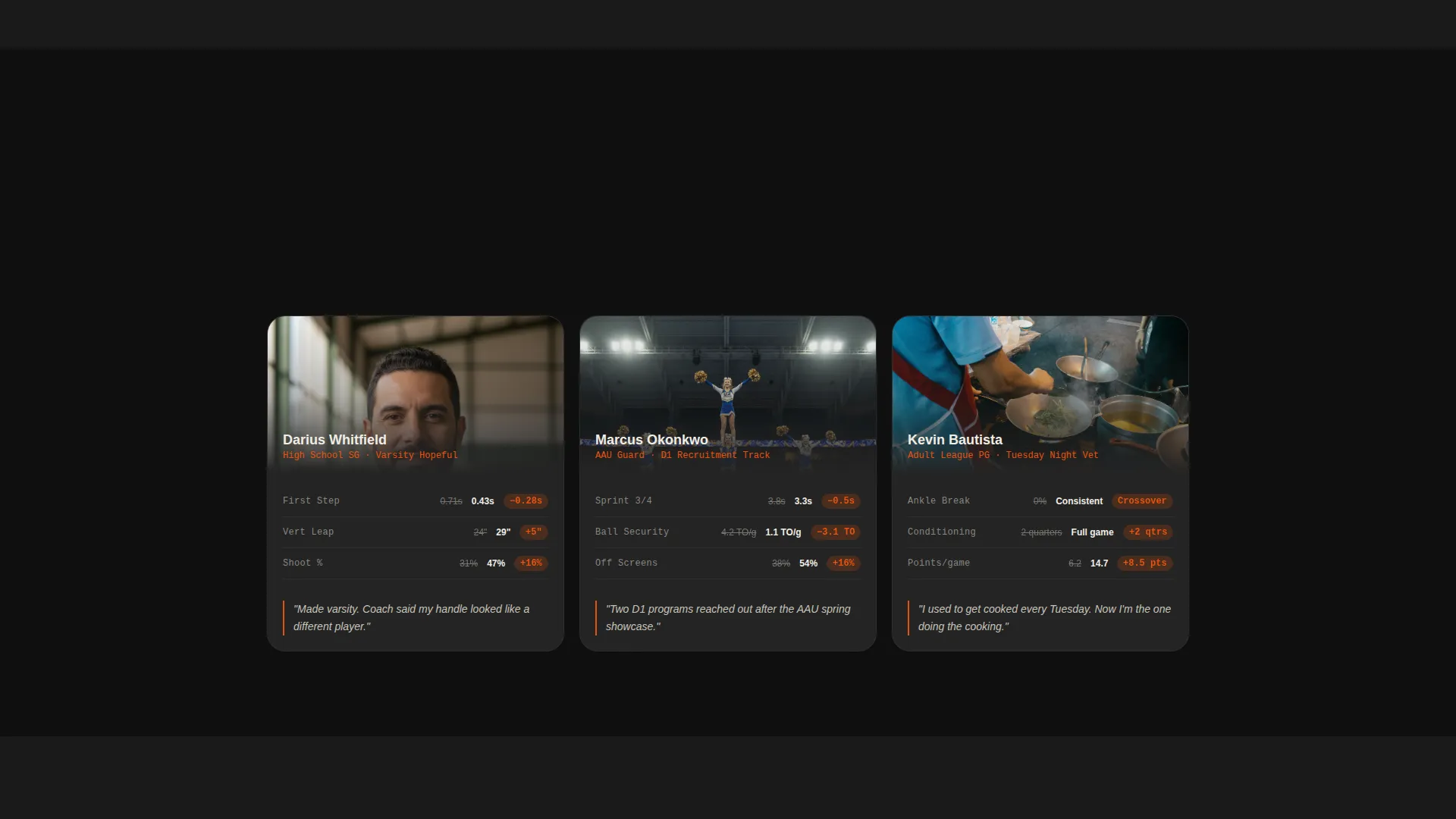Click the +16% Shoot % badge
The width and height of the screenshot is (1456, 819).
click(531, 563)
